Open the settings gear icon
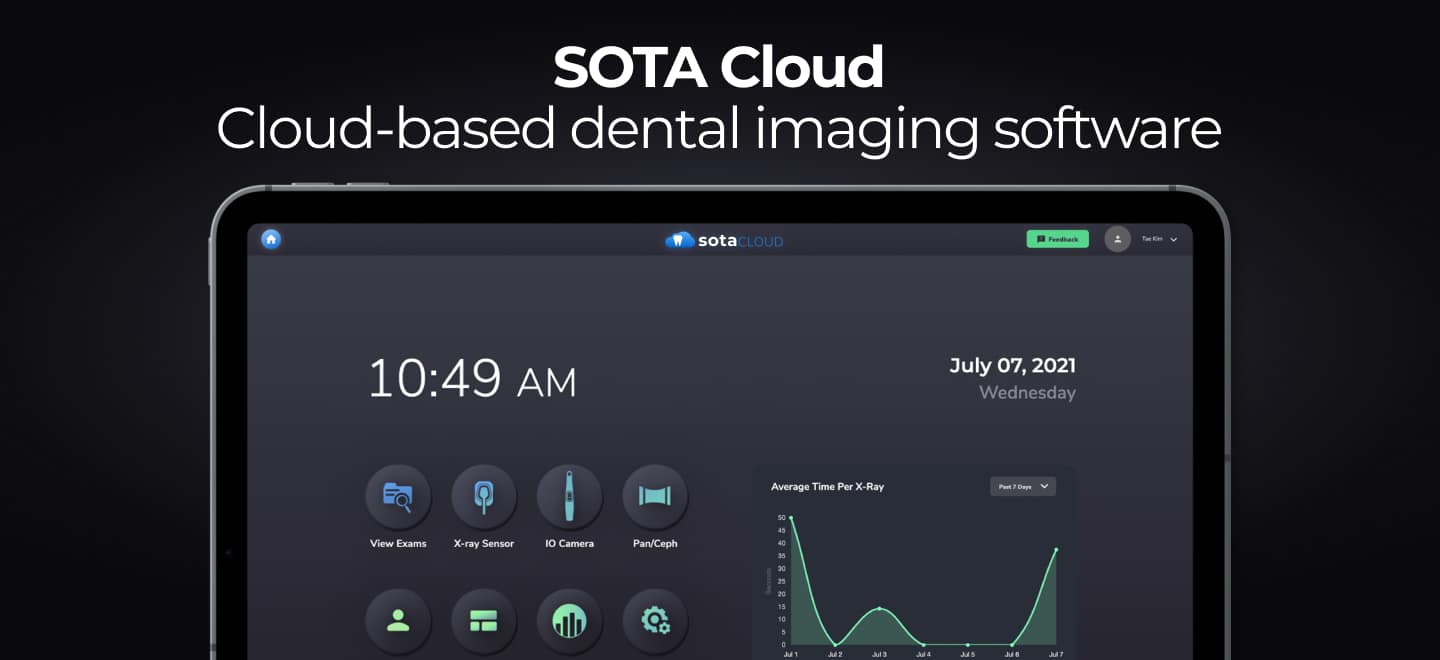1440x660 pixels. pos(655,621)
